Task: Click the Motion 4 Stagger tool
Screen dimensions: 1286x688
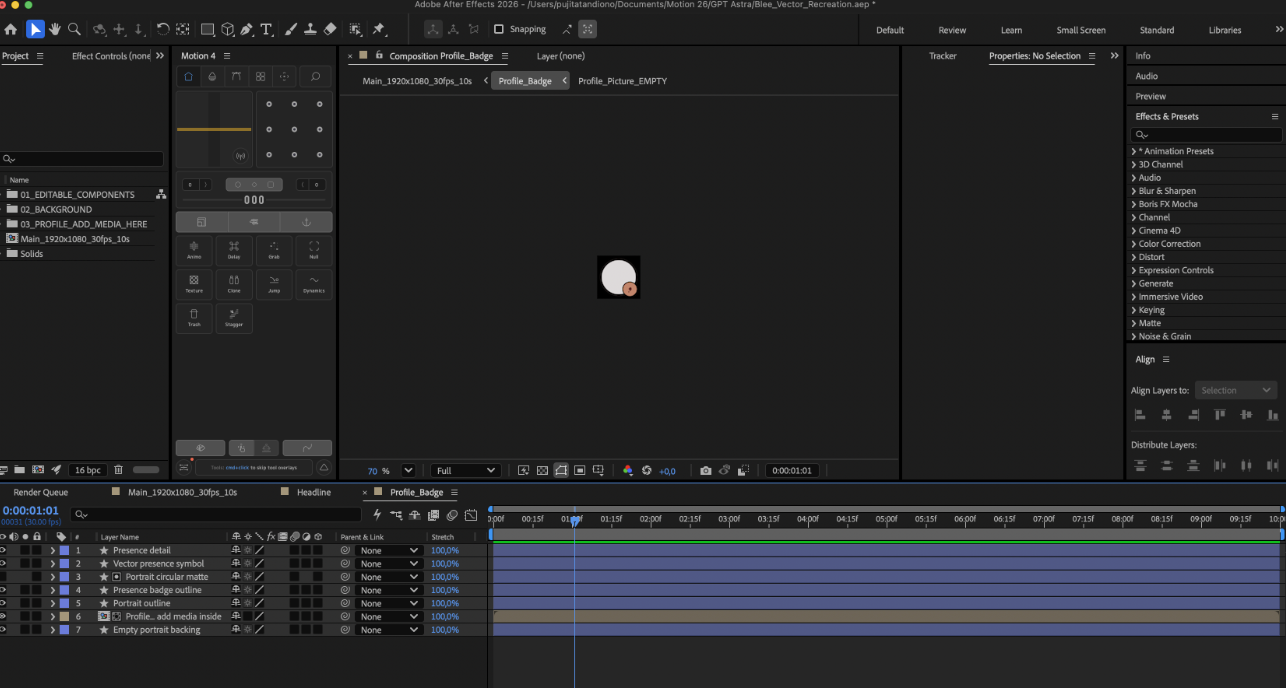Action: [234, 318]
